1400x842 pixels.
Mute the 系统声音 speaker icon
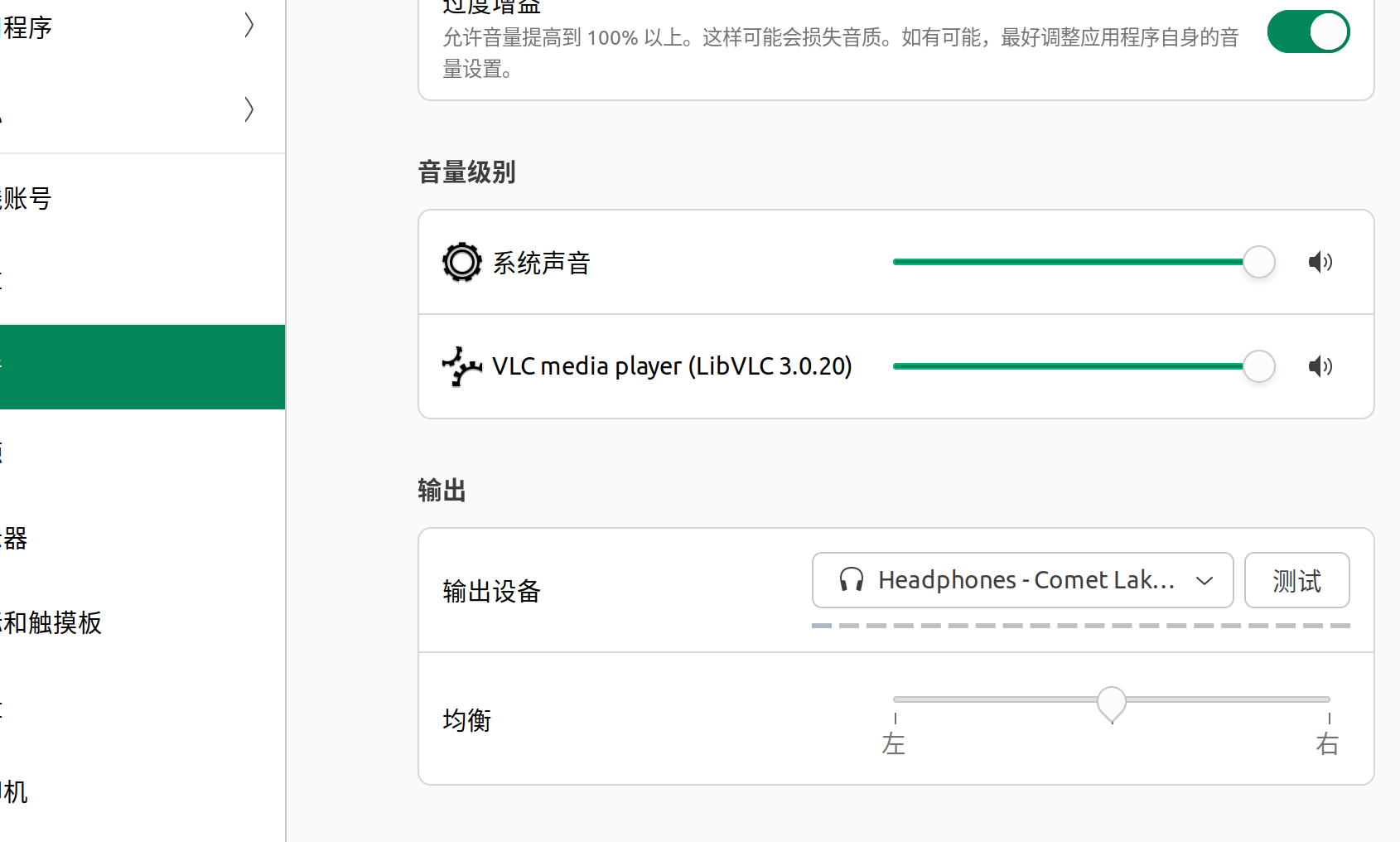pyautogui.click(x=1320, y=263)
